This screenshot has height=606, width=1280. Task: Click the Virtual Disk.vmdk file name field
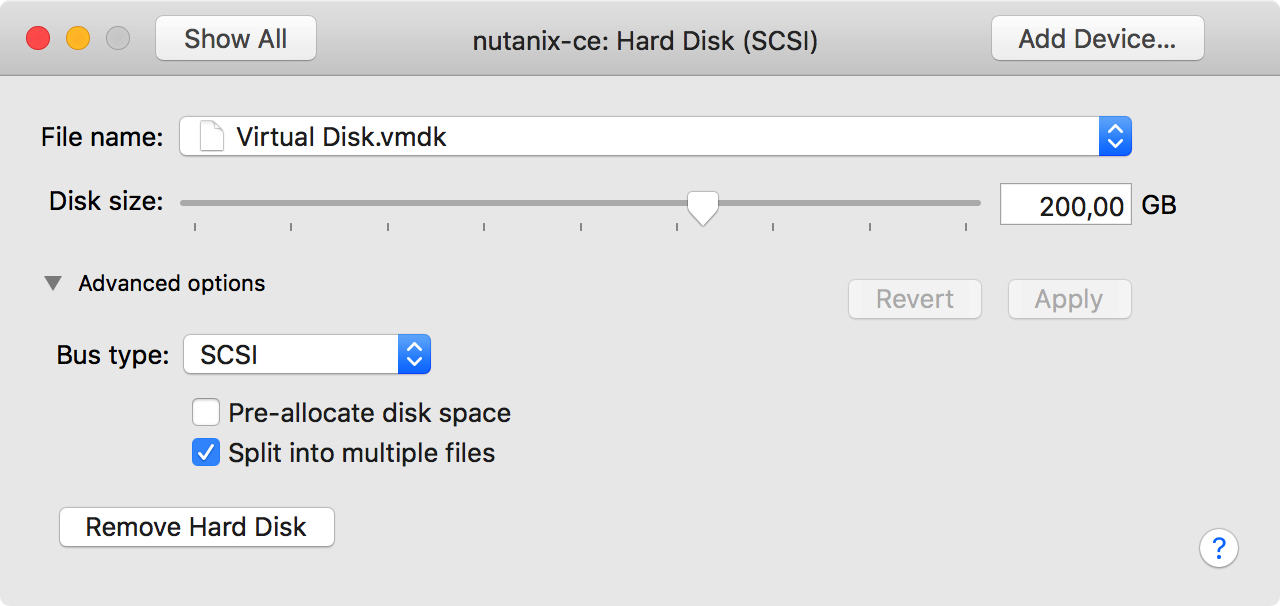(x=640, y=136)
